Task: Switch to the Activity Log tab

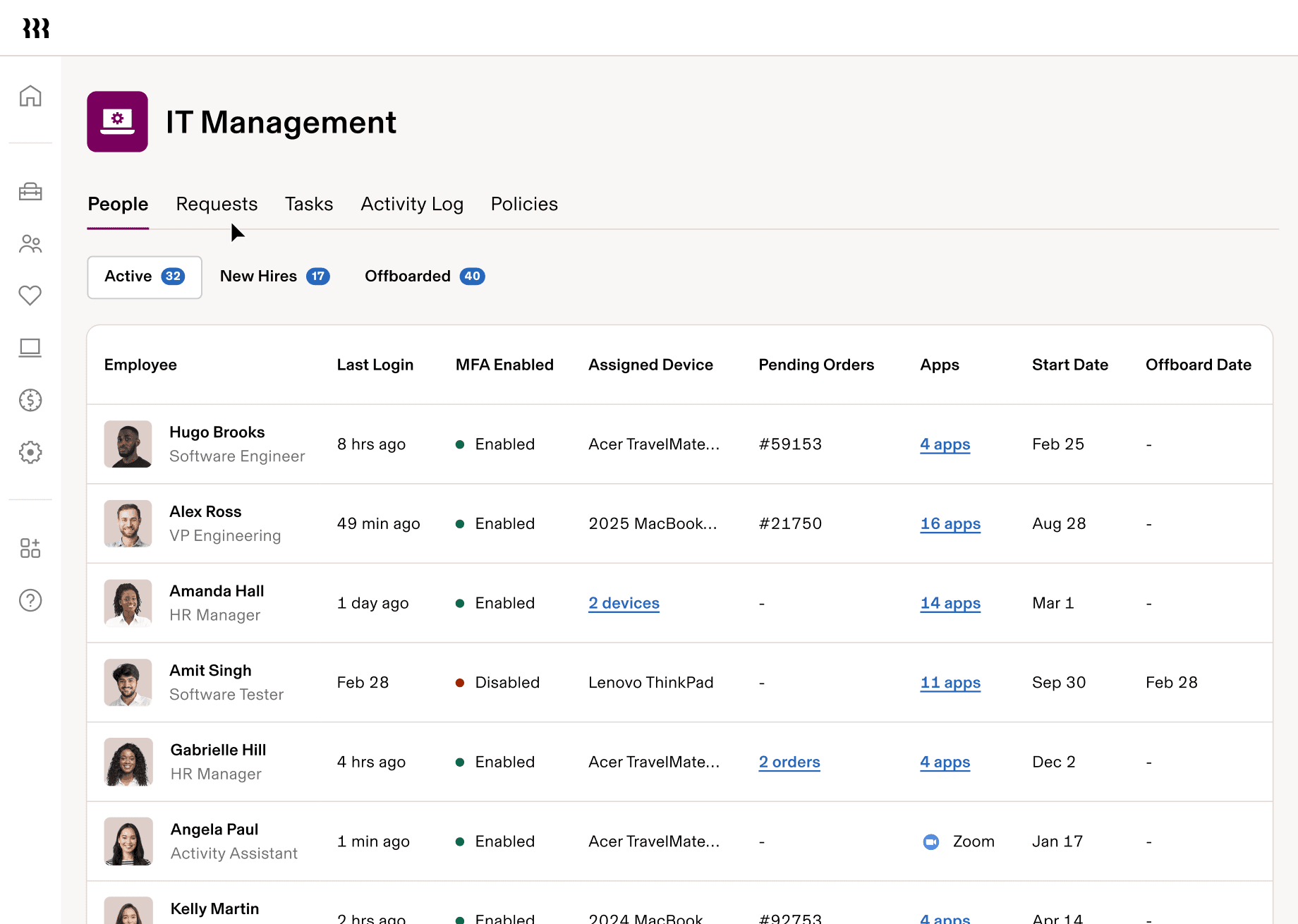Action: coord(412,204)
